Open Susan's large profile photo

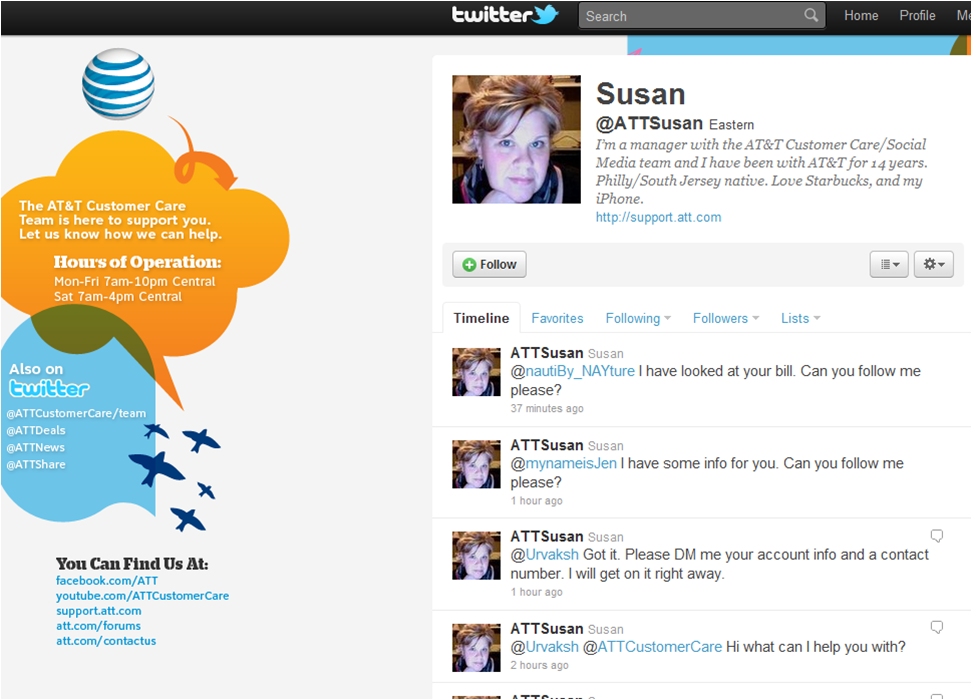coord(516,139)
